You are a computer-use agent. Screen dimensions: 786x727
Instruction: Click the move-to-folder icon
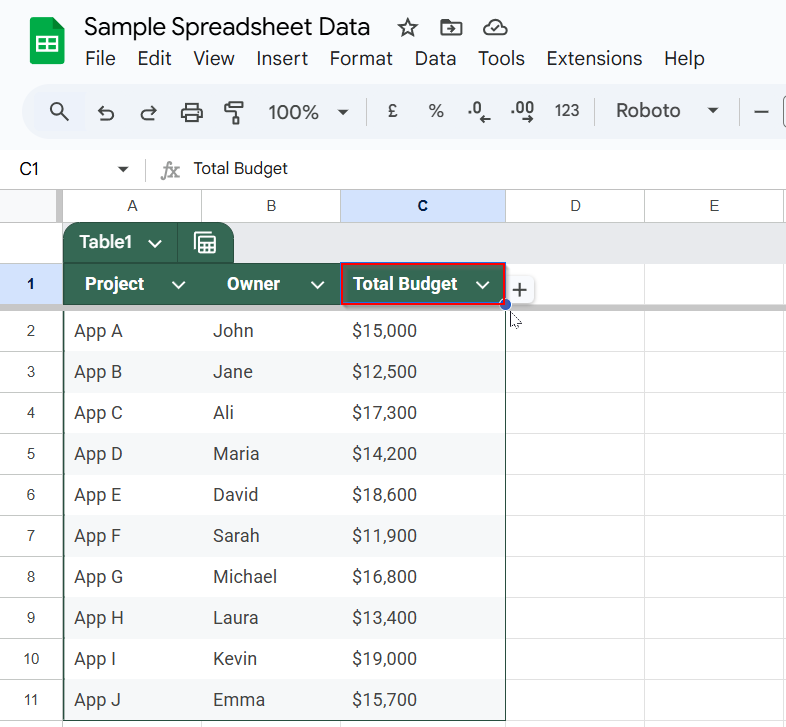point(451,28)
